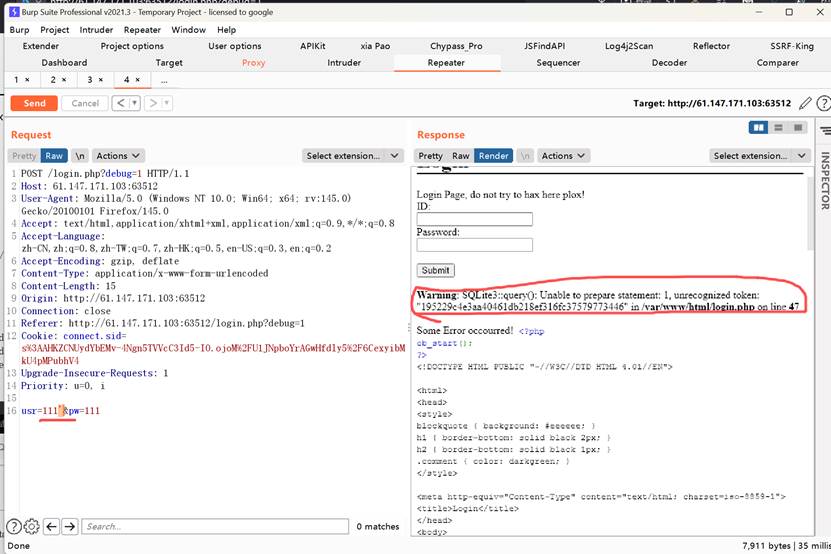Screen dimensions: 831x554
Task: Click the response pane vertical scrollbar
Action: [810, 212]
